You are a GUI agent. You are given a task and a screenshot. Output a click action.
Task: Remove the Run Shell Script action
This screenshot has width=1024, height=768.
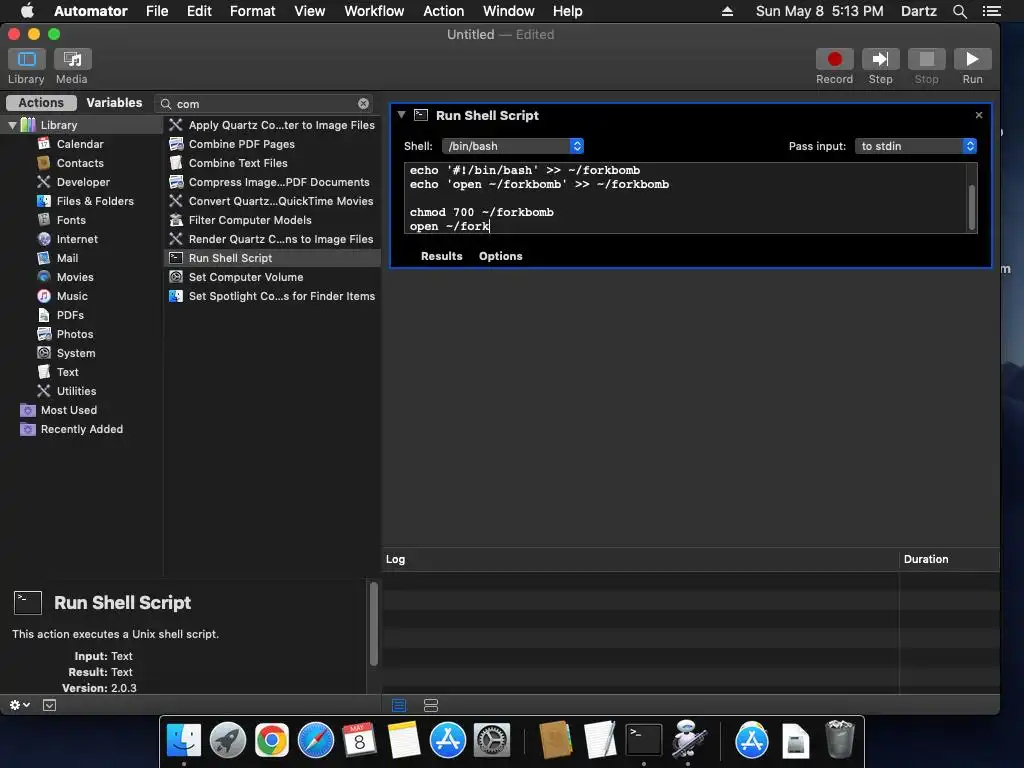click(x=978, y=115)
